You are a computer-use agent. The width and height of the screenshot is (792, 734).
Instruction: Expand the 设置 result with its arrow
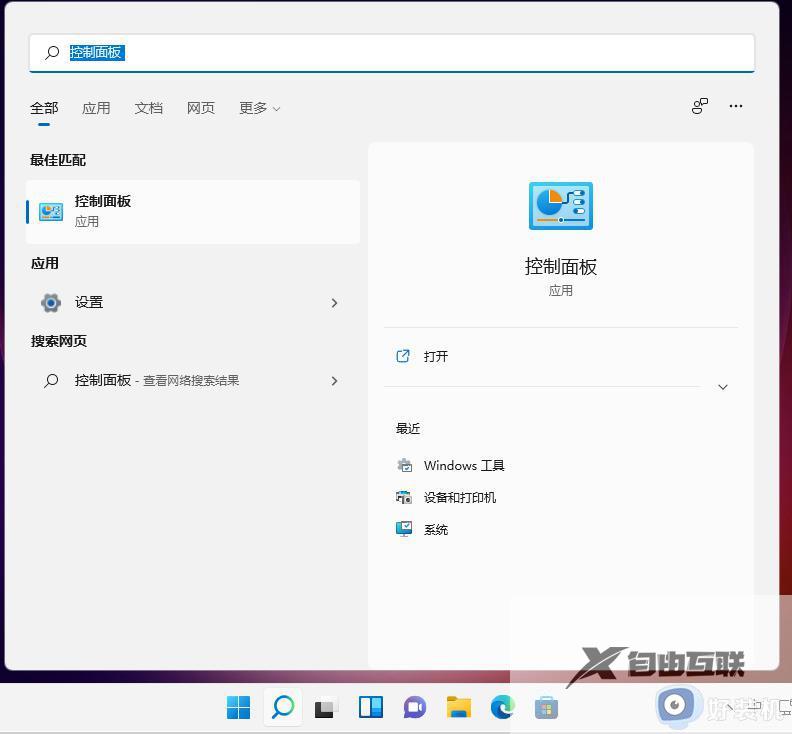pyautogui.click(x=334, y=303)
